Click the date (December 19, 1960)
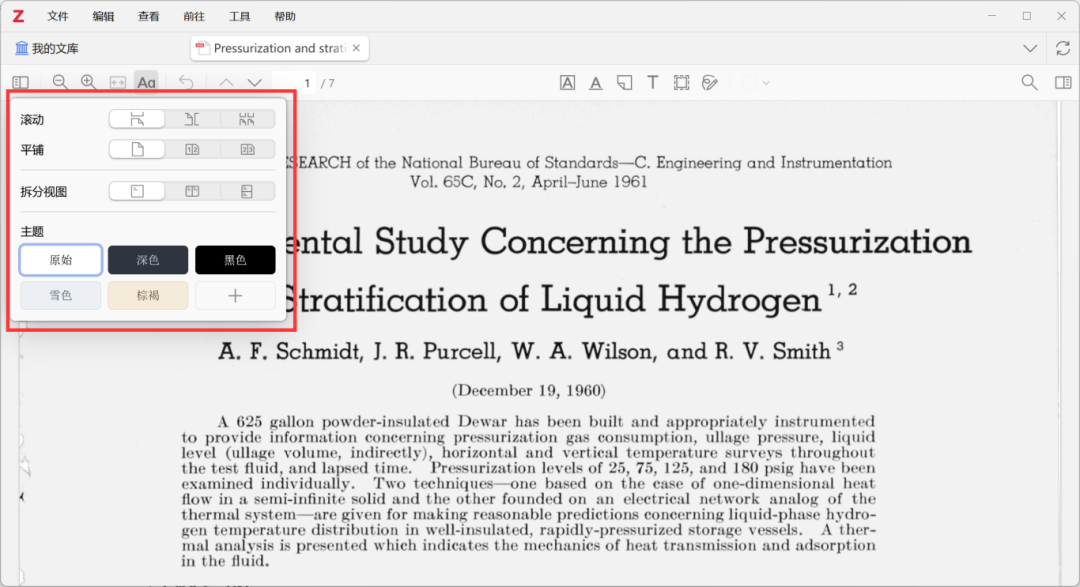Image resolution: width=1080 pixels, height=587 pixels. (528, 391)
